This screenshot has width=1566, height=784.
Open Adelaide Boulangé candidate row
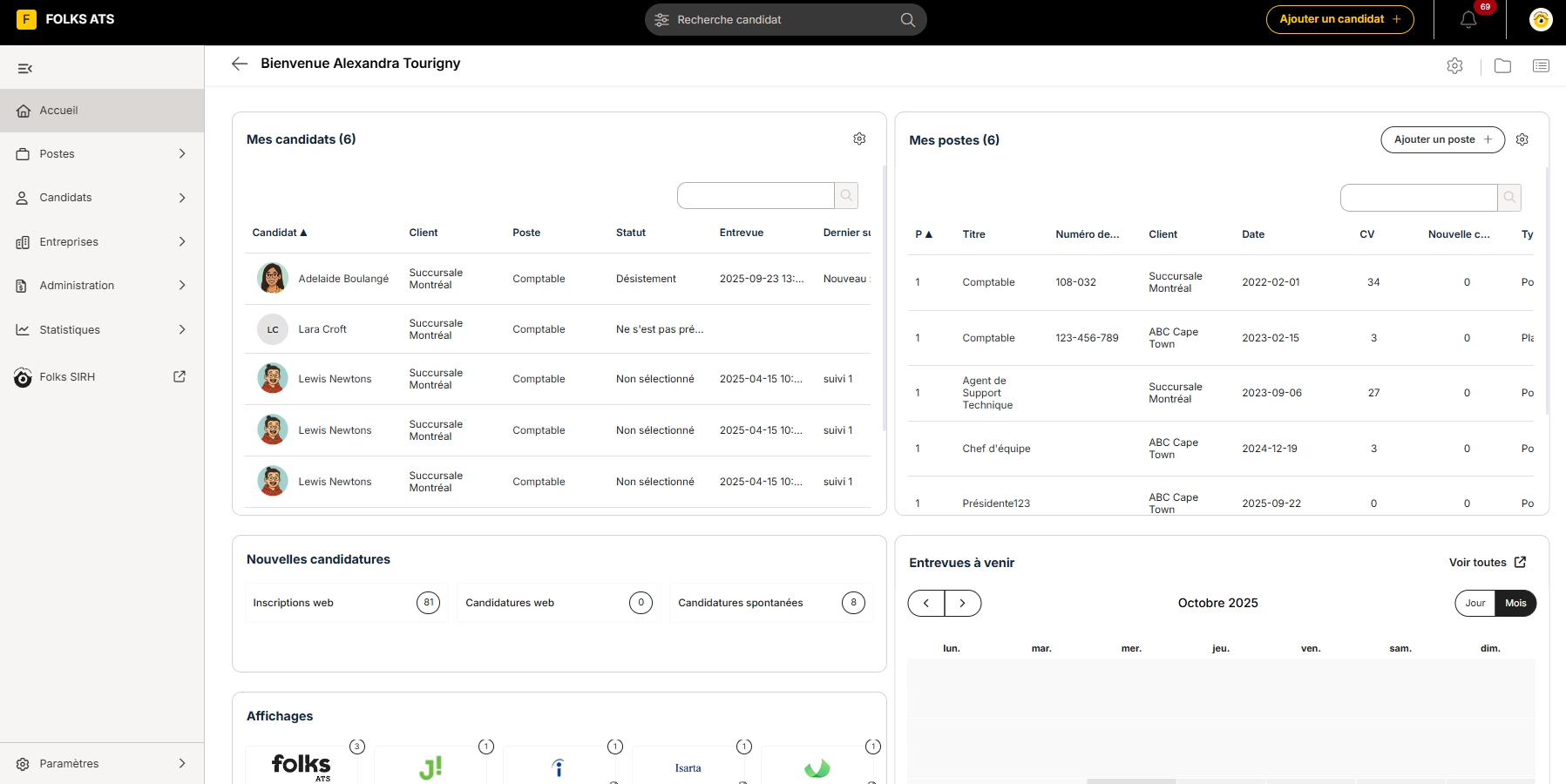coord(559,279)
